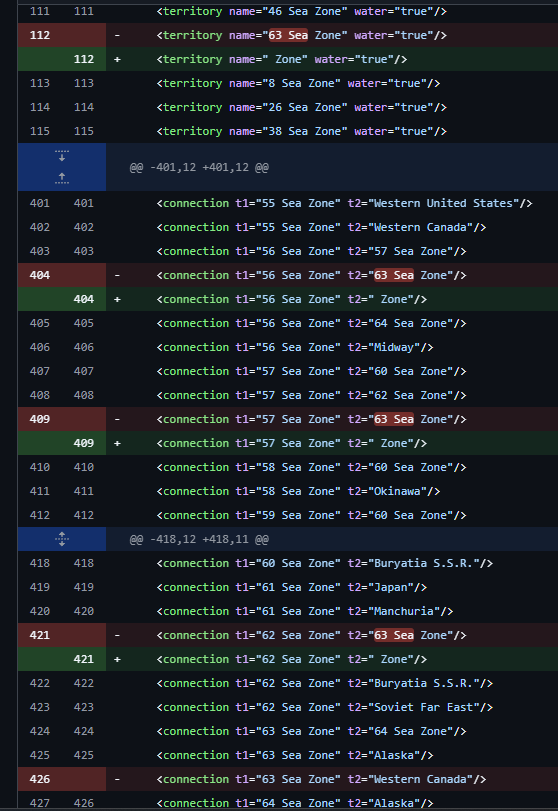Select added line number 112
The height and width of the screenshot is (811, 558).
(x=84, y=59)
